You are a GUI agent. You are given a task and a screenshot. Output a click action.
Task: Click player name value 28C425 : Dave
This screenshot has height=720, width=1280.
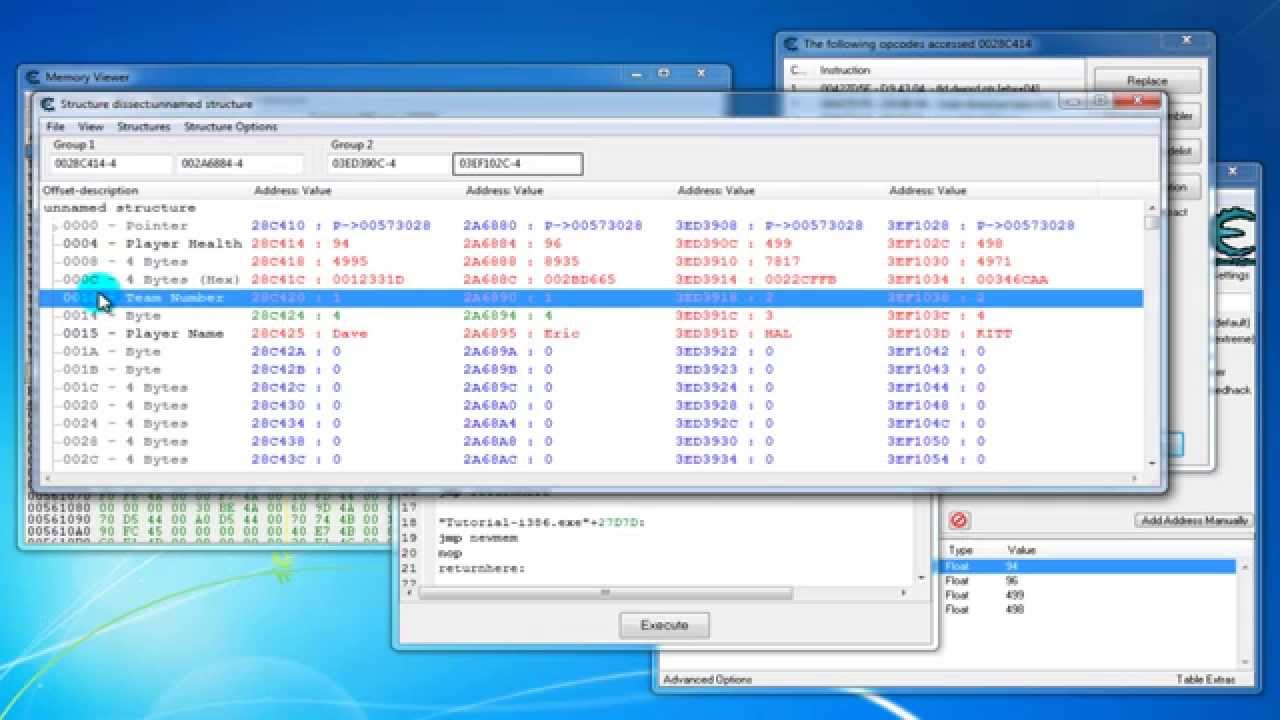pos(309,334)
